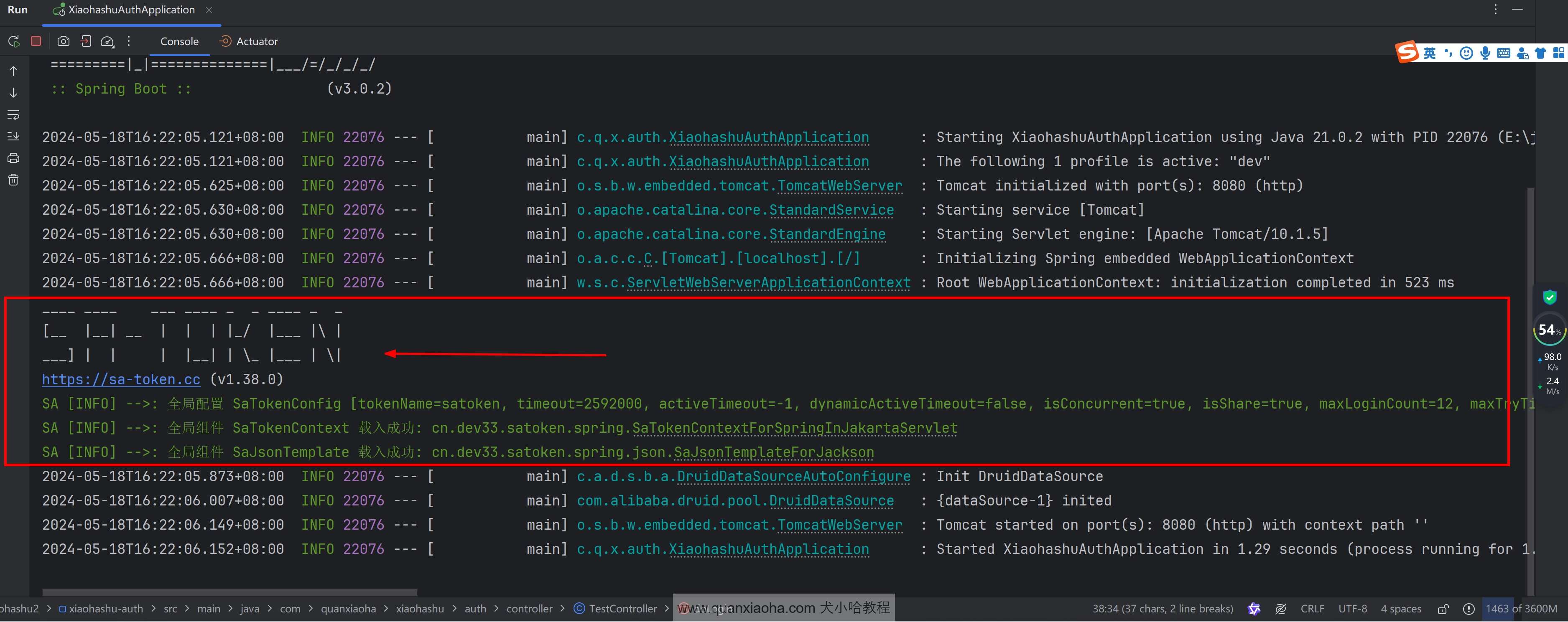Stop the running application
Screen dimensions: 1568x622
click(x=36, y=41)
